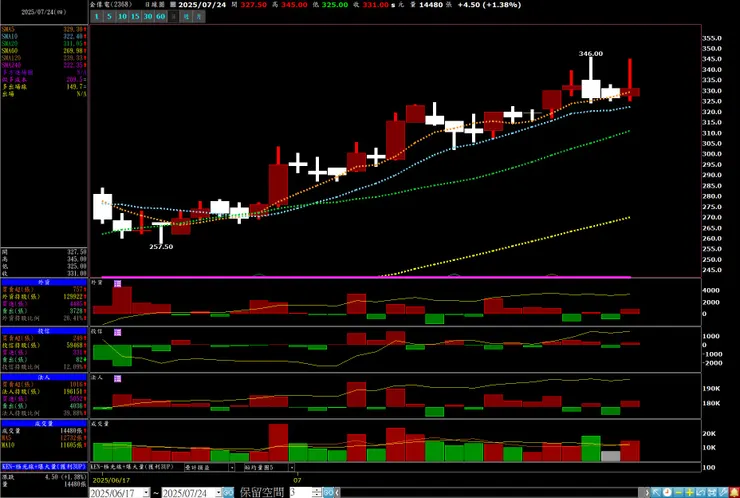Click the SMA5 legend row
Viewport: 740px width, 498px height.
pyautogui.click(x=44, y=29)
